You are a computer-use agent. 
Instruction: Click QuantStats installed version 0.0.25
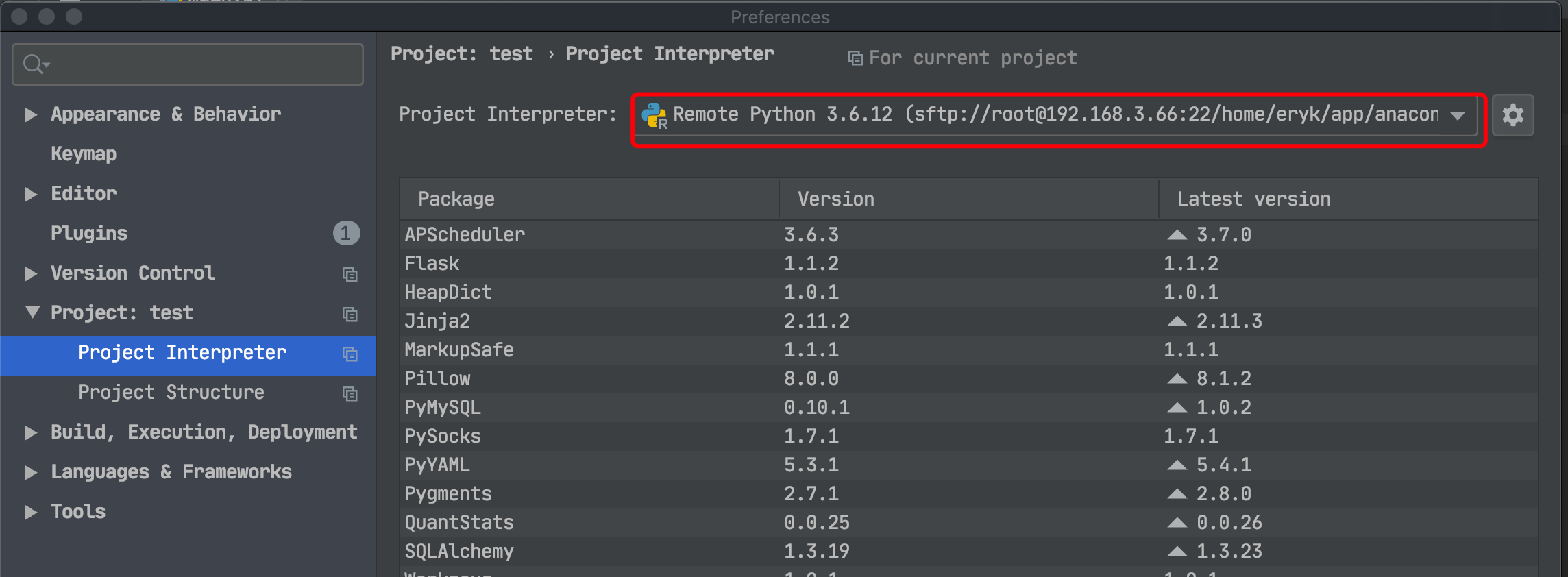(x=817, y=523)
